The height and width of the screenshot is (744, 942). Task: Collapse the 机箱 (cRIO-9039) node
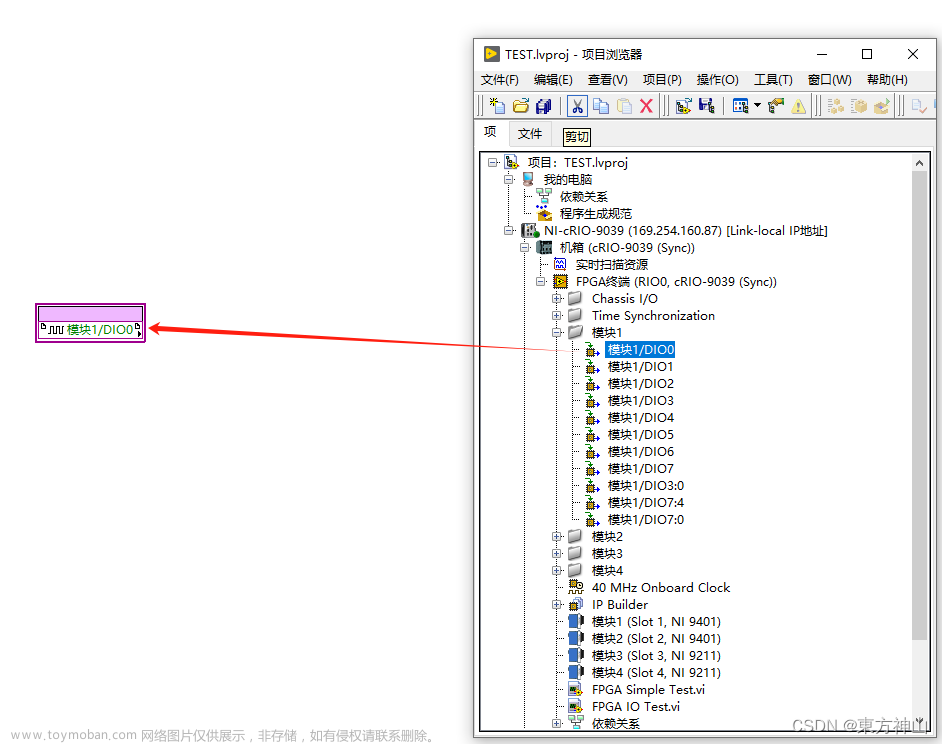point(525,247)
